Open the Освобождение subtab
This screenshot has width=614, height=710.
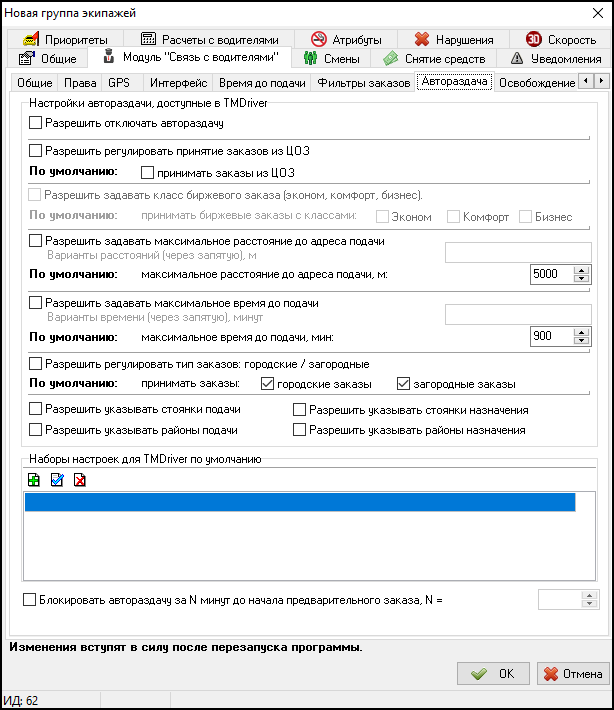pos(537,83)
